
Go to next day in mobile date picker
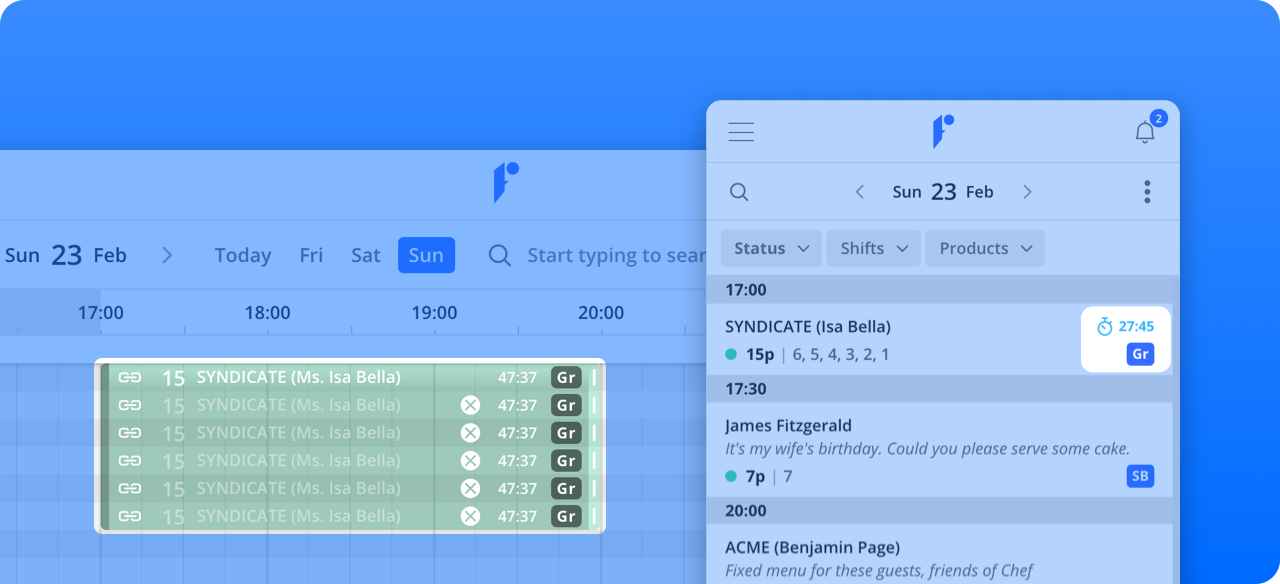click(1027, 192)
